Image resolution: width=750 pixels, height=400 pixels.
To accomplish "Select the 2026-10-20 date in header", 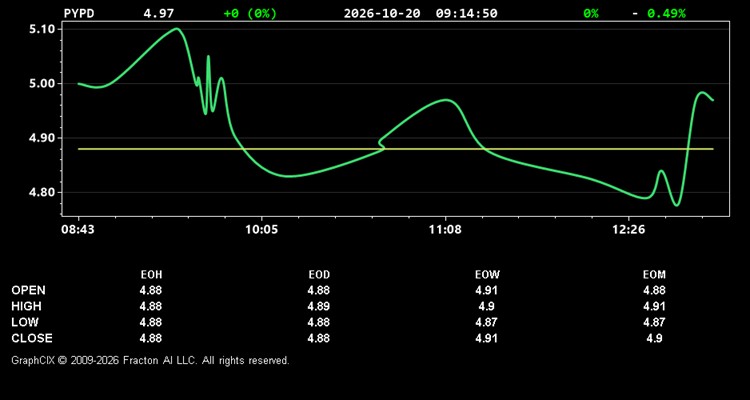I will (x=382, y=13).
